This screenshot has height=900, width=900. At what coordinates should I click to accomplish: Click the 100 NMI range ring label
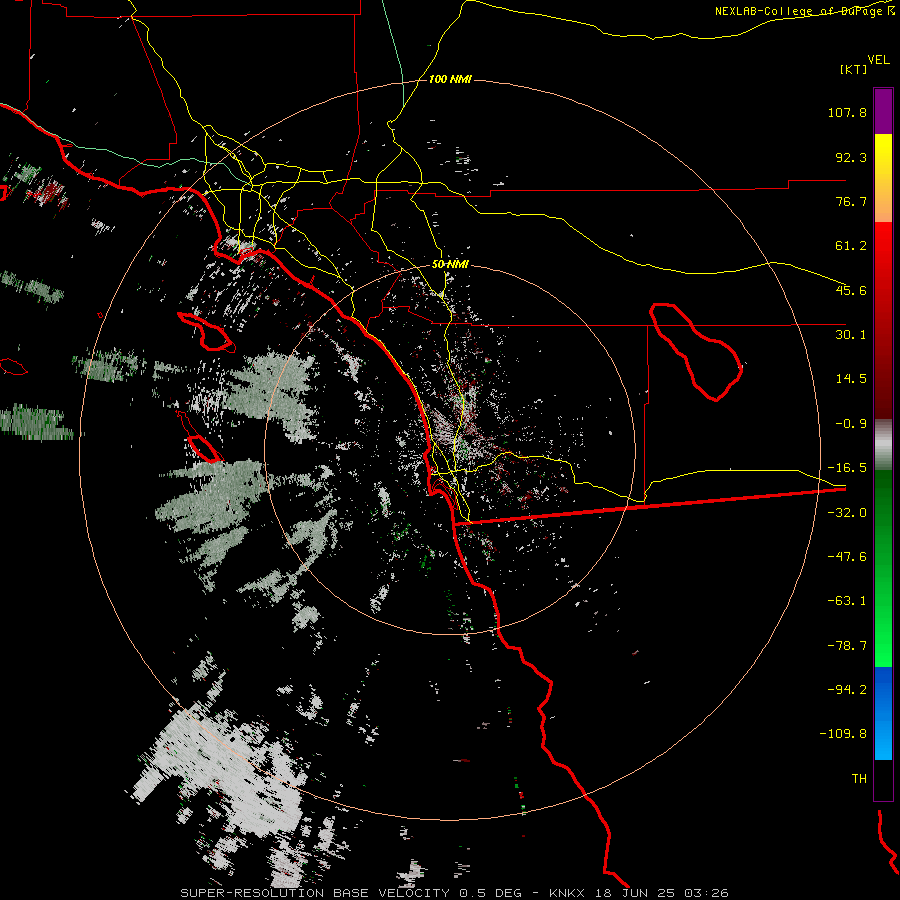450,79
